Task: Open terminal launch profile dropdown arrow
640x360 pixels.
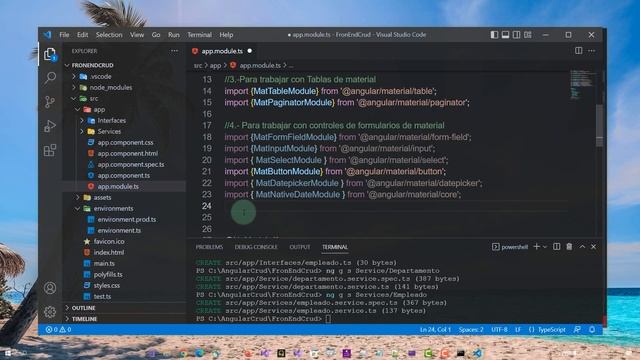Action: click(545, 247)
